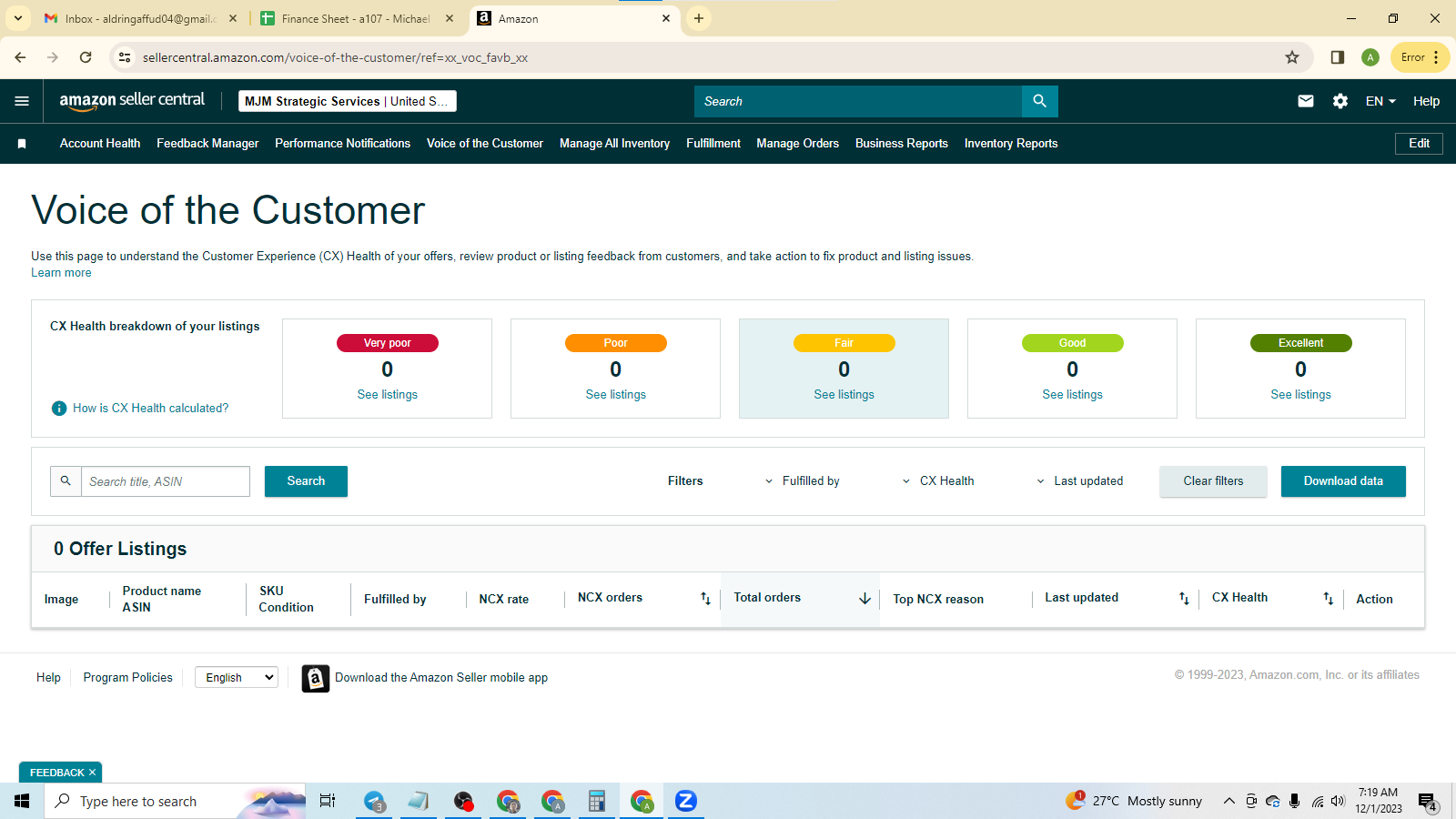The width and height of the screenshot is (1456, 819).
Task: Open the EN language dropdown
Action: 1380,101
